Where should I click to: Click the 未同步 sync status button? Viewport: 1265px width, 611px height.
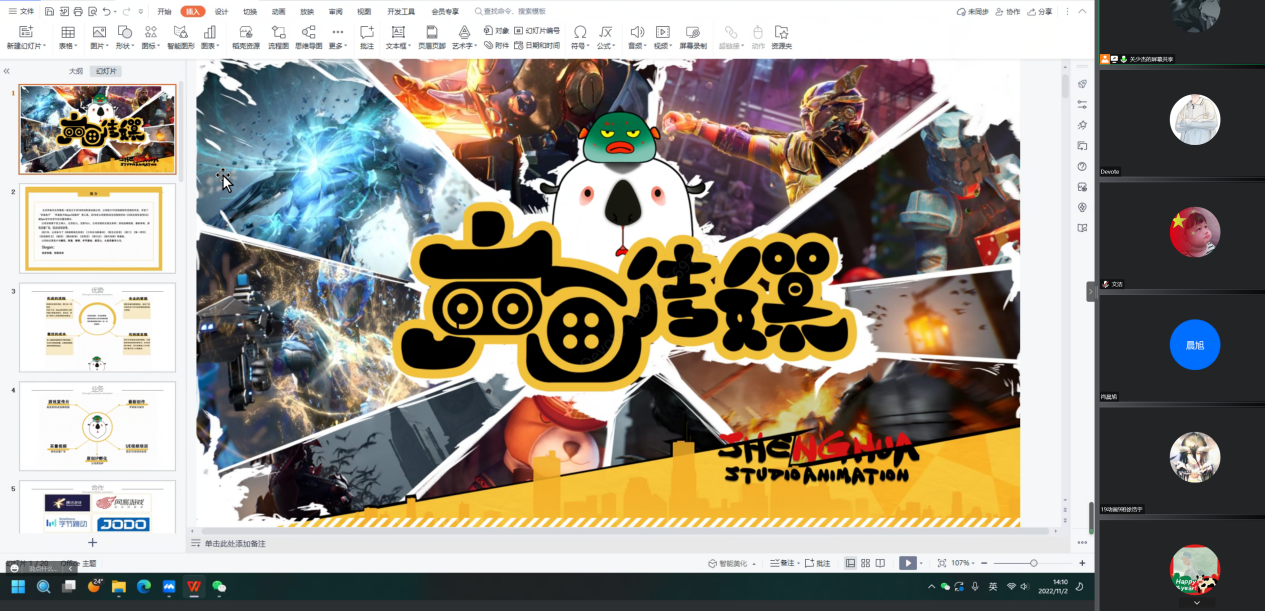point(973,11)
